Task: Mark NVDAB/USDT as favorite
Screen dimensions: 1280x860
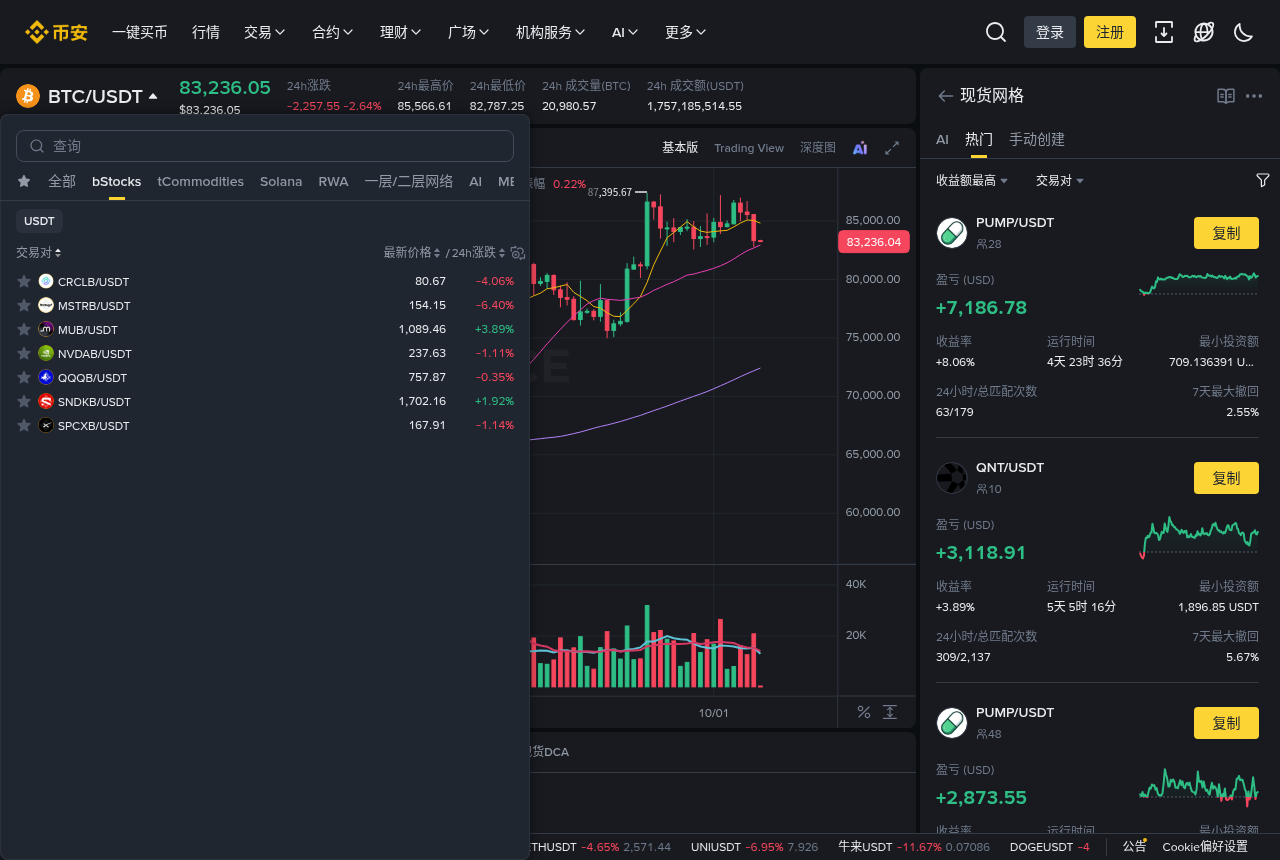Action: click(24, 353)
